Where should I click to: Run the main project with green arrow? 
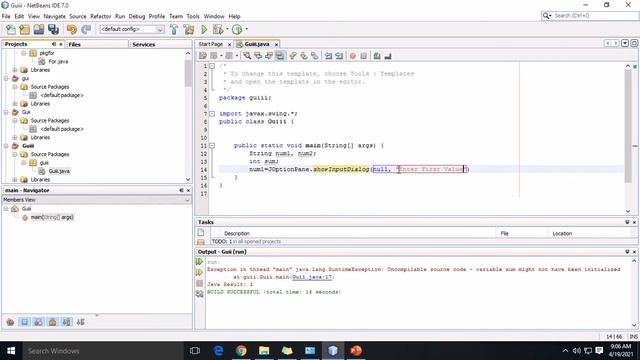point(204,29)
